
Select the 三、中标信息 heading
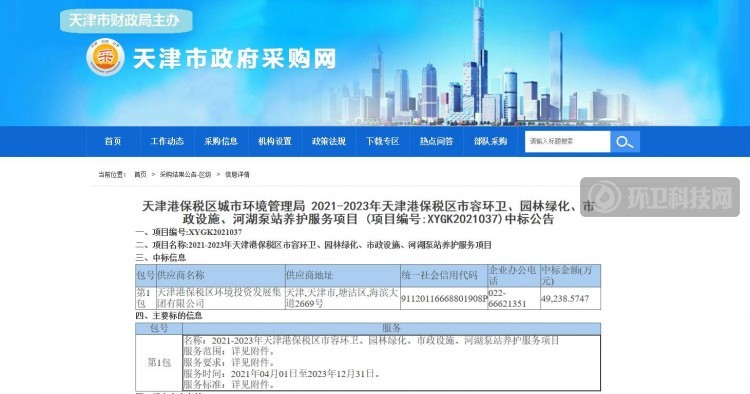click(x=161, y=258)
